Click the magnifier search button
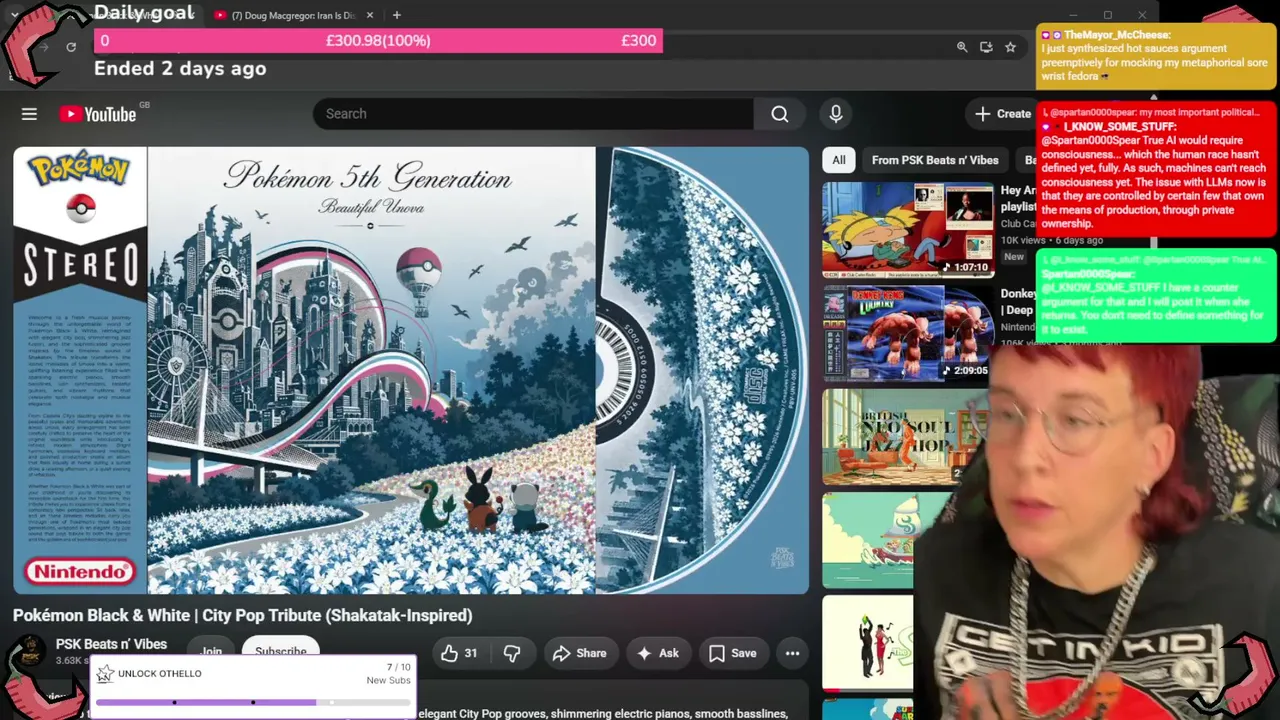Image resolution: width=1280 pixels, height=720 pixels. pos(780,114)
